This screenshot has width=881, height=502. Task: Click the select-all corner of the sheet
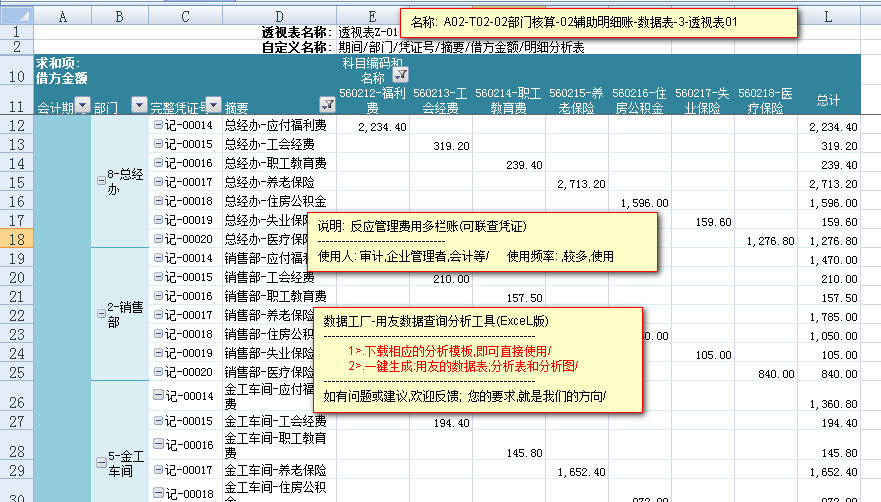pyautogui.click(x=17, y=16)
